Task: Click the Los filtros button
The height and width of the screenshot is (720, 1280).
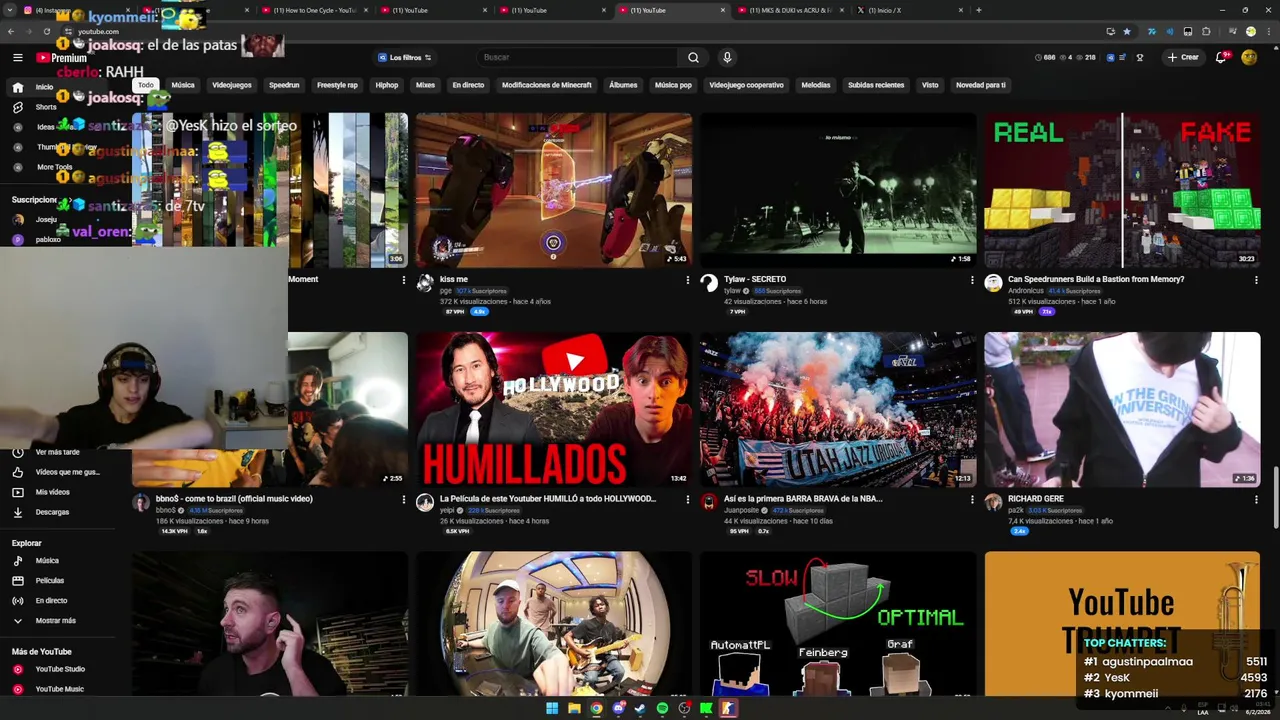Action: click(405, 57)
